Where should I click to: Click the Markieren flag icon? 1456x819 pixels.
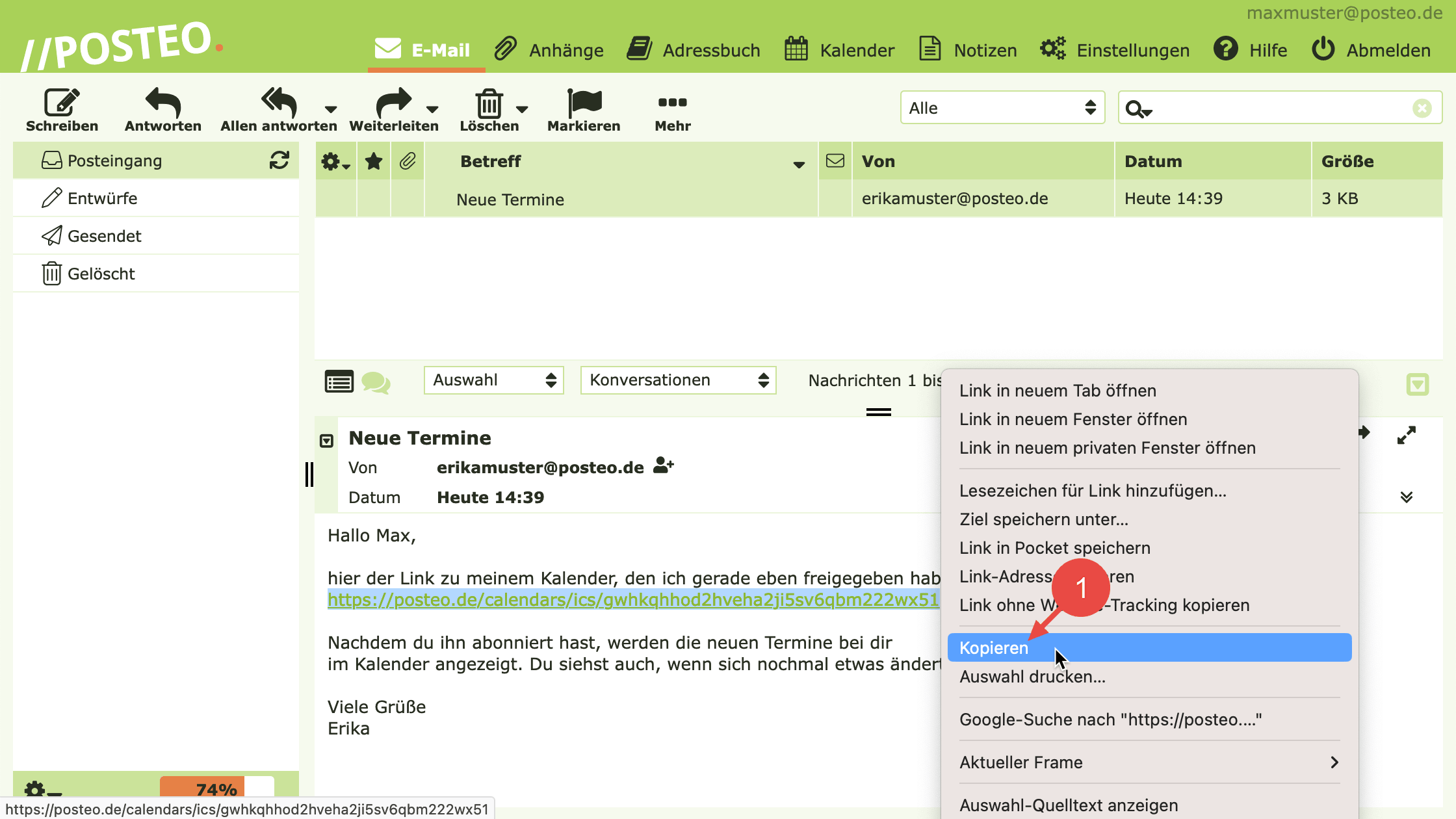click(x=584, y=103)
